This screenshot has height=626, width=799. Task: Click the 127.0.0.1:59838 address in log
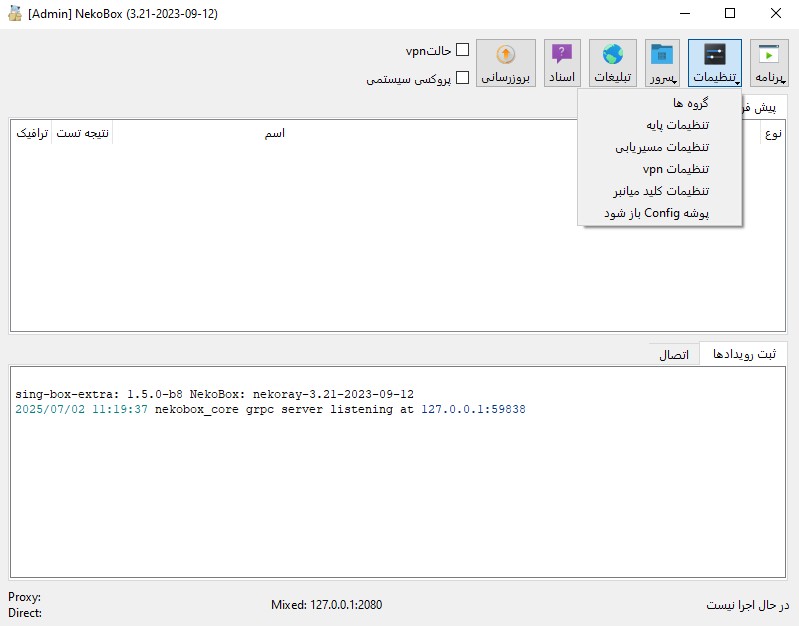coord(473,409)
